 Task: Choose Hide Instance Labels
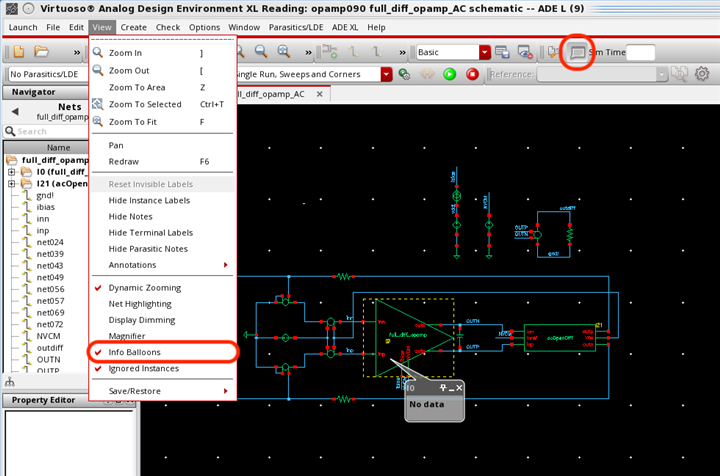tap(149, 200)
